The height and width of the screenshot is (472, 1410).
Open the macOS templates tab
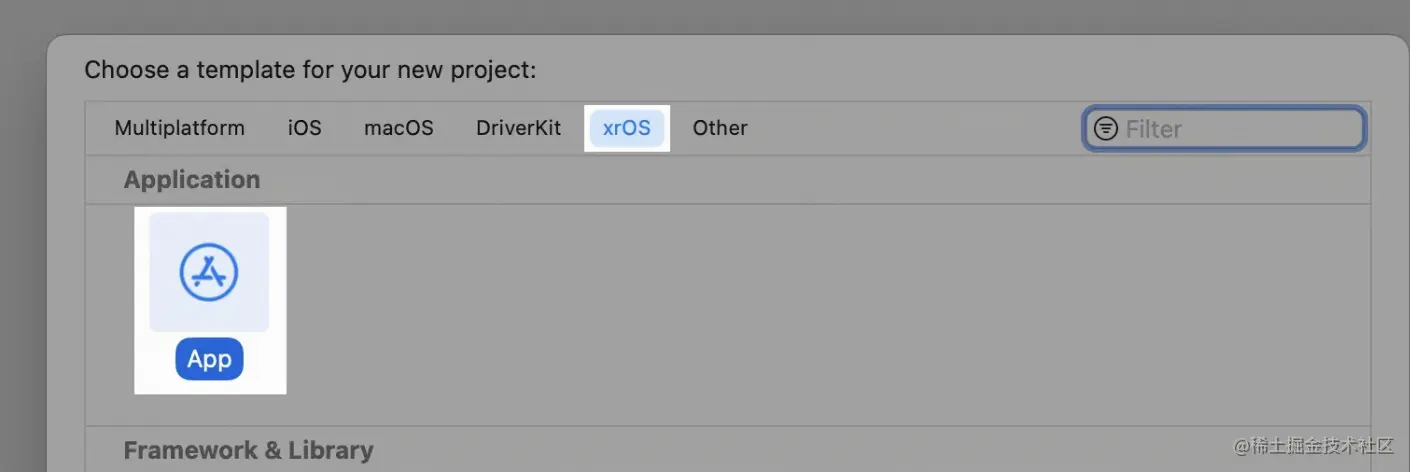tap(398, 128)
